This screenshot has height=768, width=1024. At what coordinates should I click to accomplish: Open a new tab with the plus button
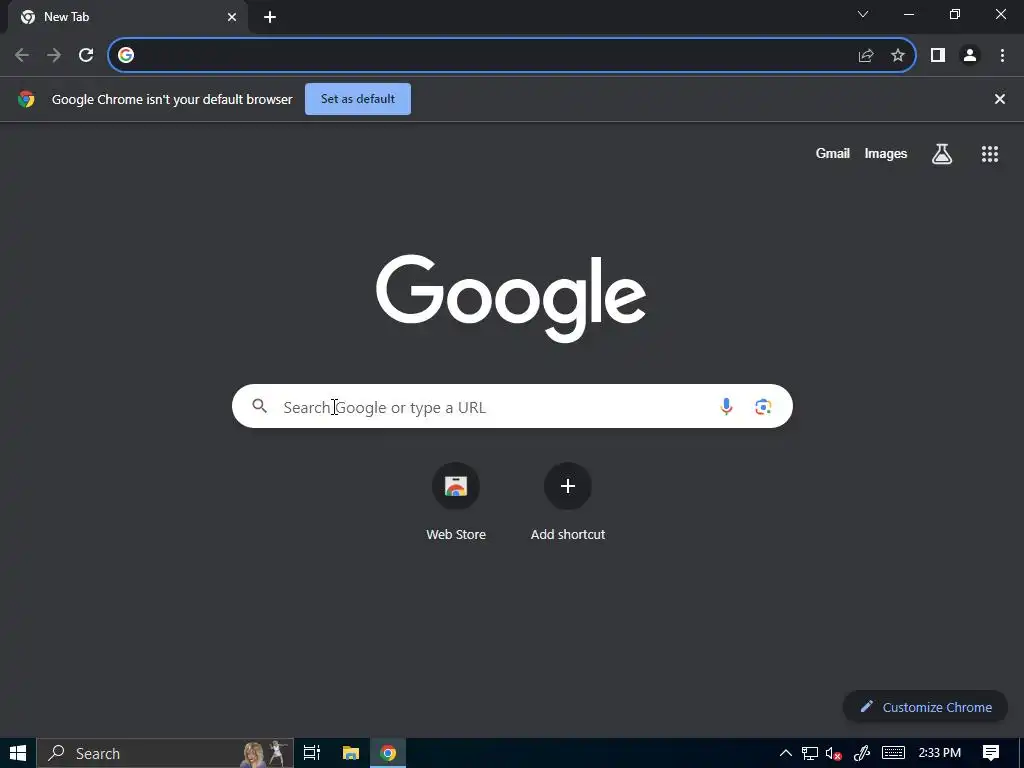(270, 17)
